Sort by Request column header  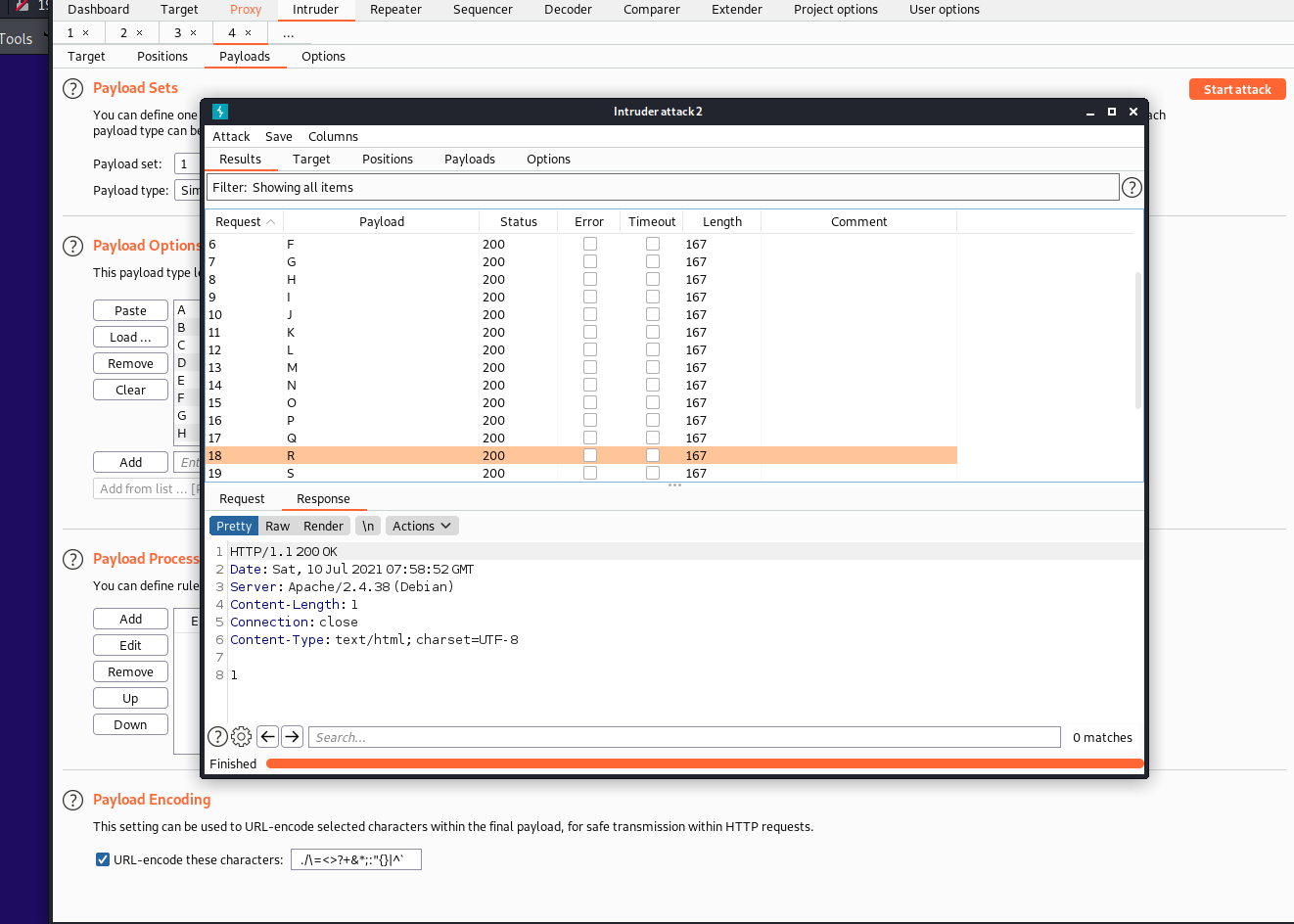pos(244,222)
